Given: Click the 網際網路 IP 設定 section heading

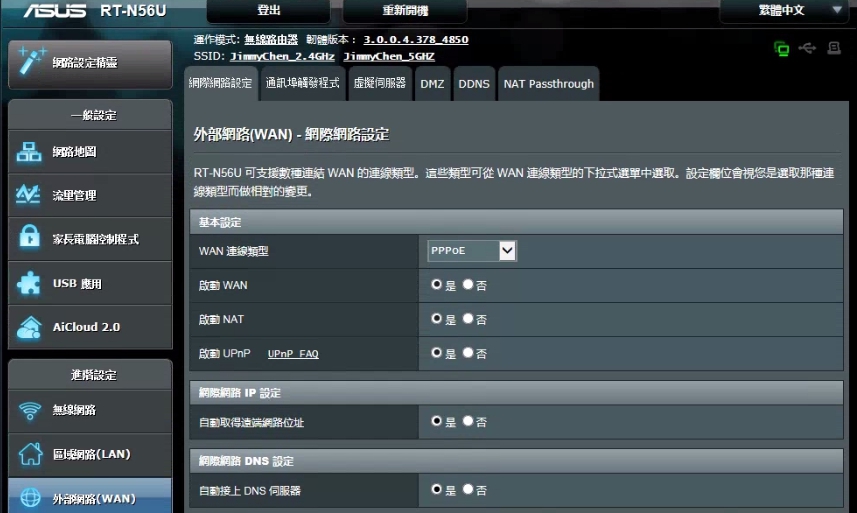Looking at the screenshot, I should 239,393.
